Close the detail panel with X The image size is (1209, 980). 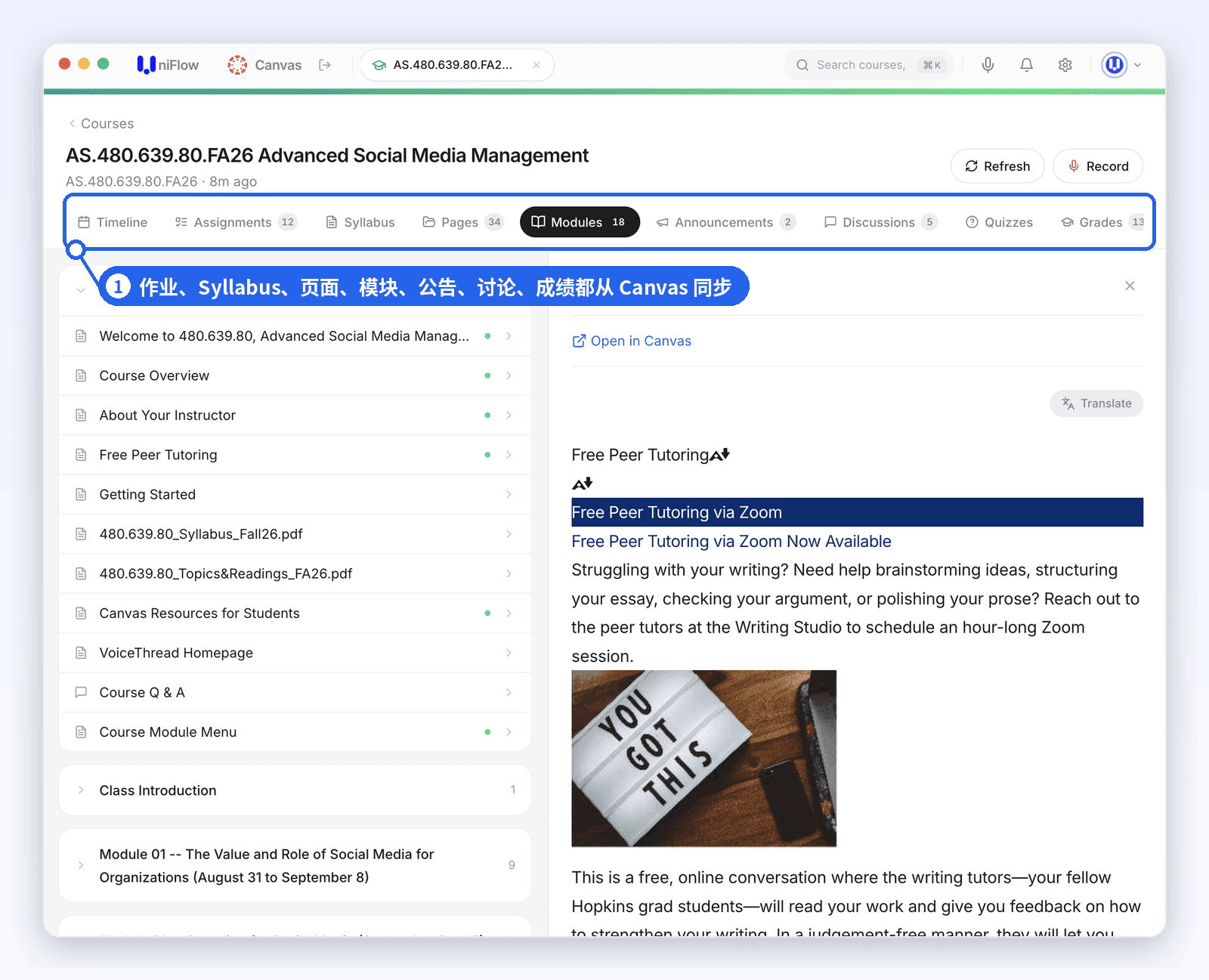[1130, 286]
